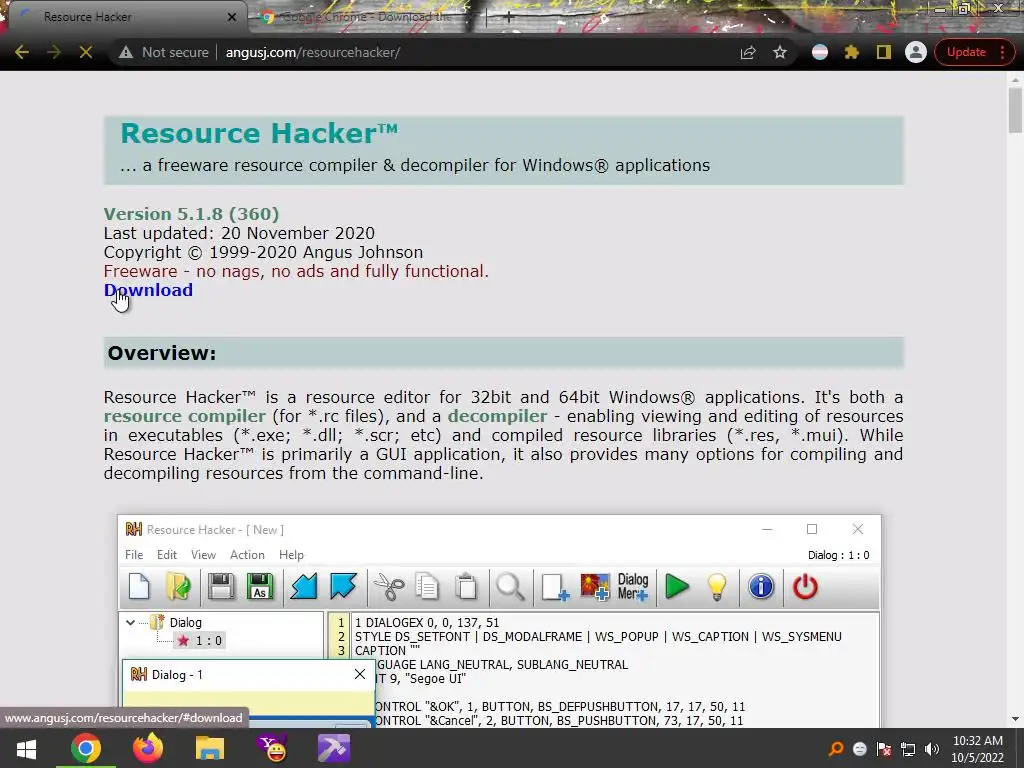Click the Save As green floppy icon

tap(260, 586)
